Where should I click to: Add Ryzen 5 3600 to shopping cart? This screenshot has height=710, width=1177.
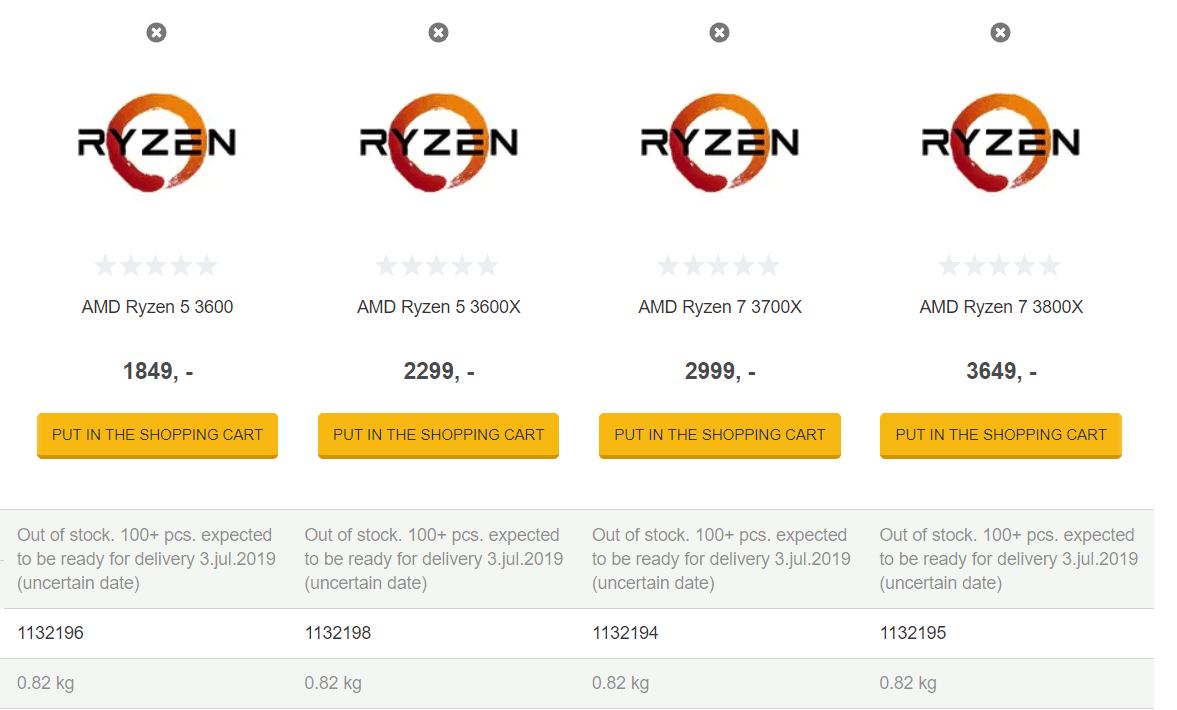(157, 435)
